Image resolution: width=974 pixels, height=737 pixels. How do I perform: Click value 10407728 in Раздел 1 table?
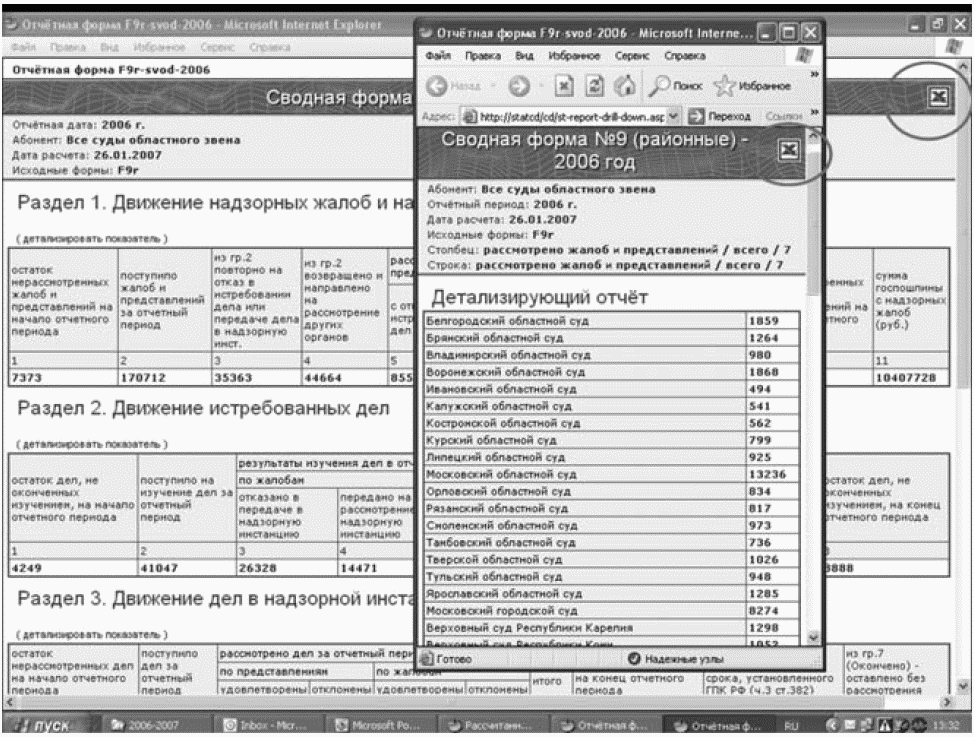click(x=906, y=378)
